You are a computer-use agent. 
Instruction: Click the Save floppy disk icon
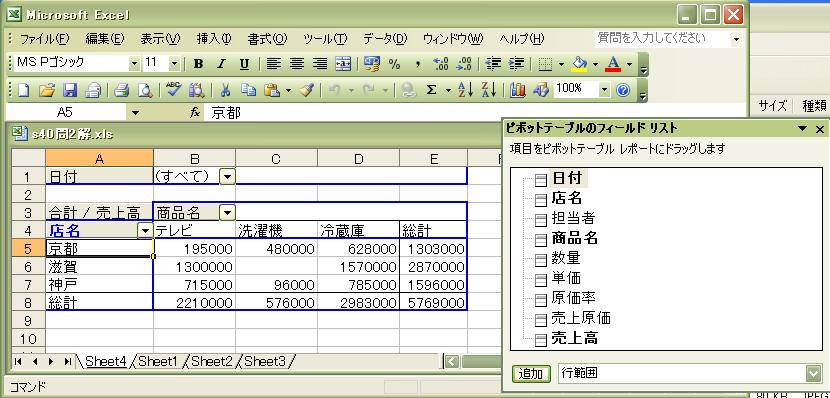[70, 91]
